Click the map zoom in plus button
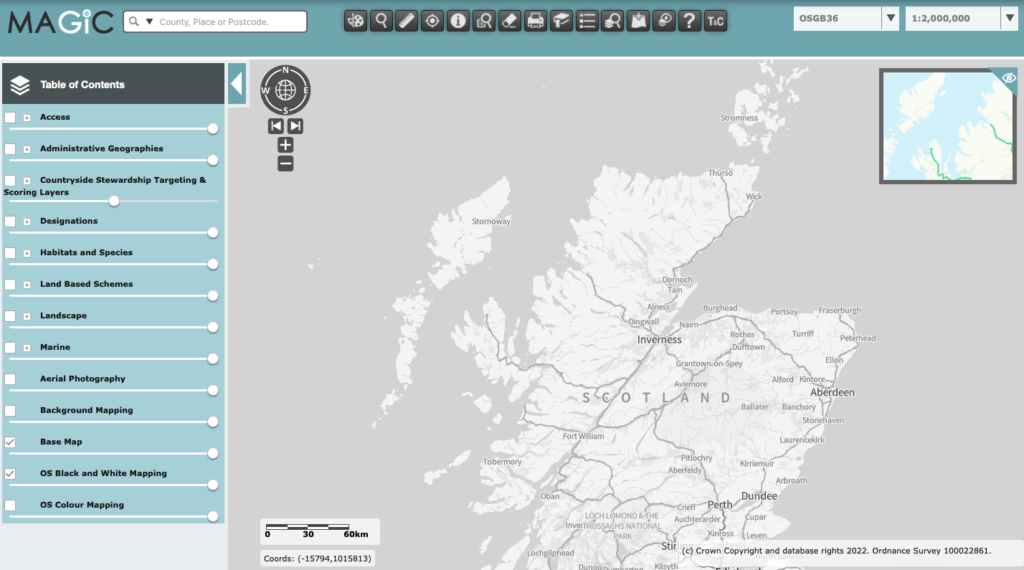 point(285,145)
